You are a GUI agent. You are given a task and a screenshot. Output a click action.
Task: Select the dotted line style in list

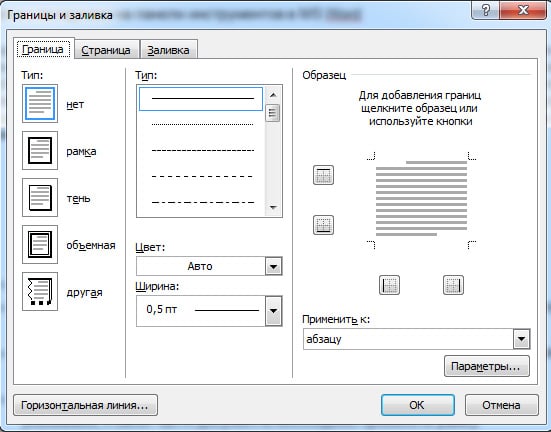coord(201,124)
